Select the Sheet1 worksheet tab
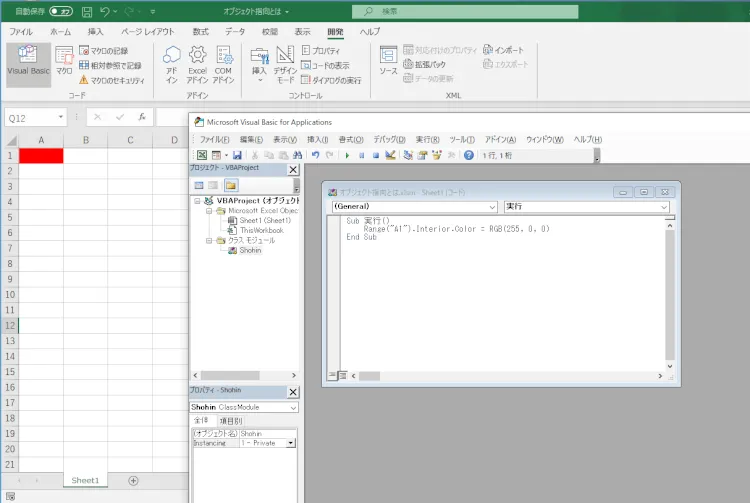750x503 pixels. pyautogui.click(x=85, y=481)
